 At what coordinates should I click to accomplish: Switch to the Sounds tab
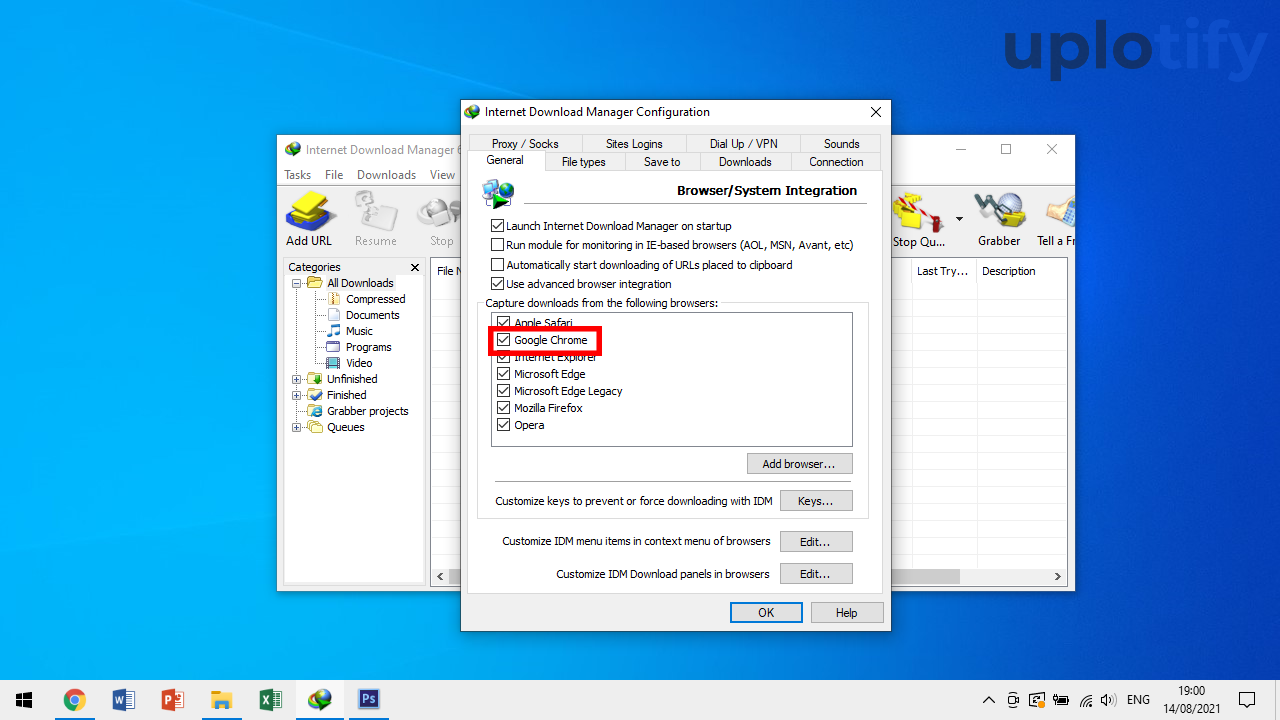[x=841, y=144]
